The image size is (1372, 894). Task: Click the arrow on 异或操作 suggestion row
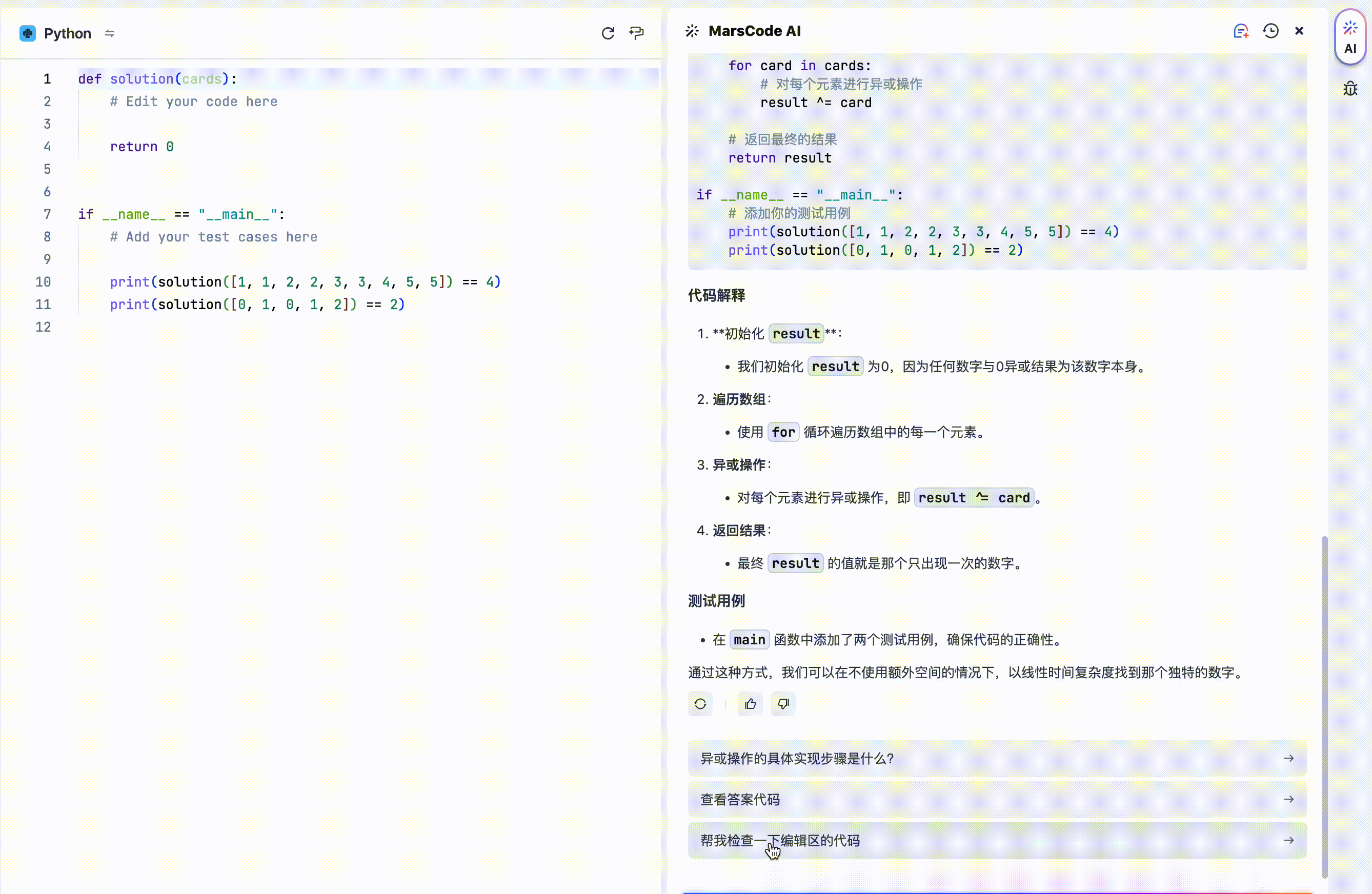point(1288,759)
